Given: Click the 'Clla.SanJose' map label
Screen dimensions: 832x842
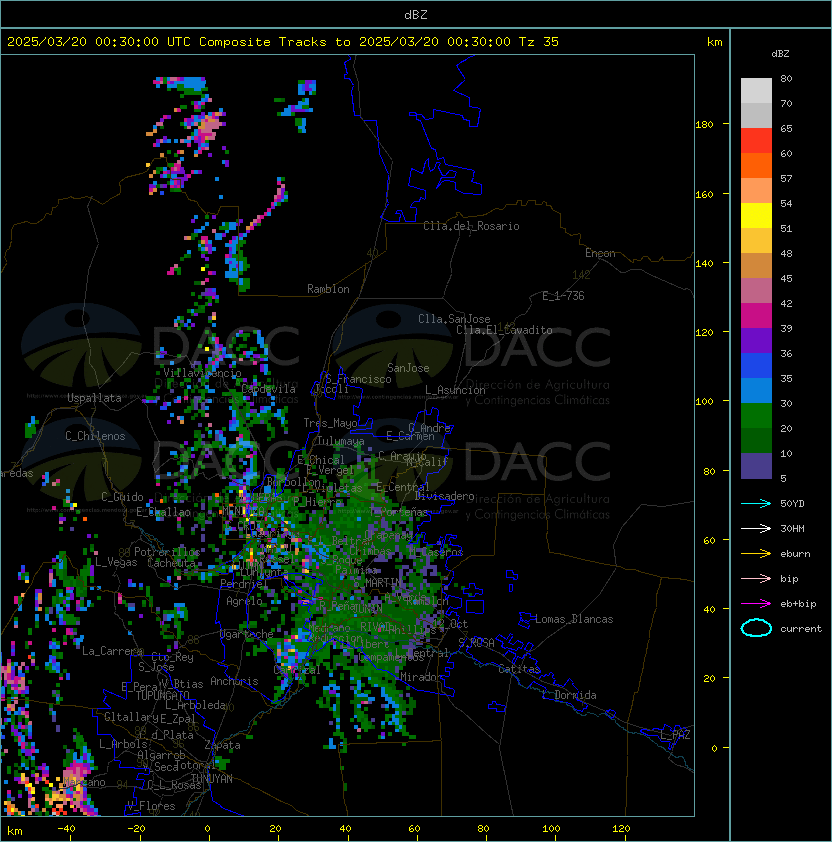Looking at the screenshot, I should click(454, 319).
